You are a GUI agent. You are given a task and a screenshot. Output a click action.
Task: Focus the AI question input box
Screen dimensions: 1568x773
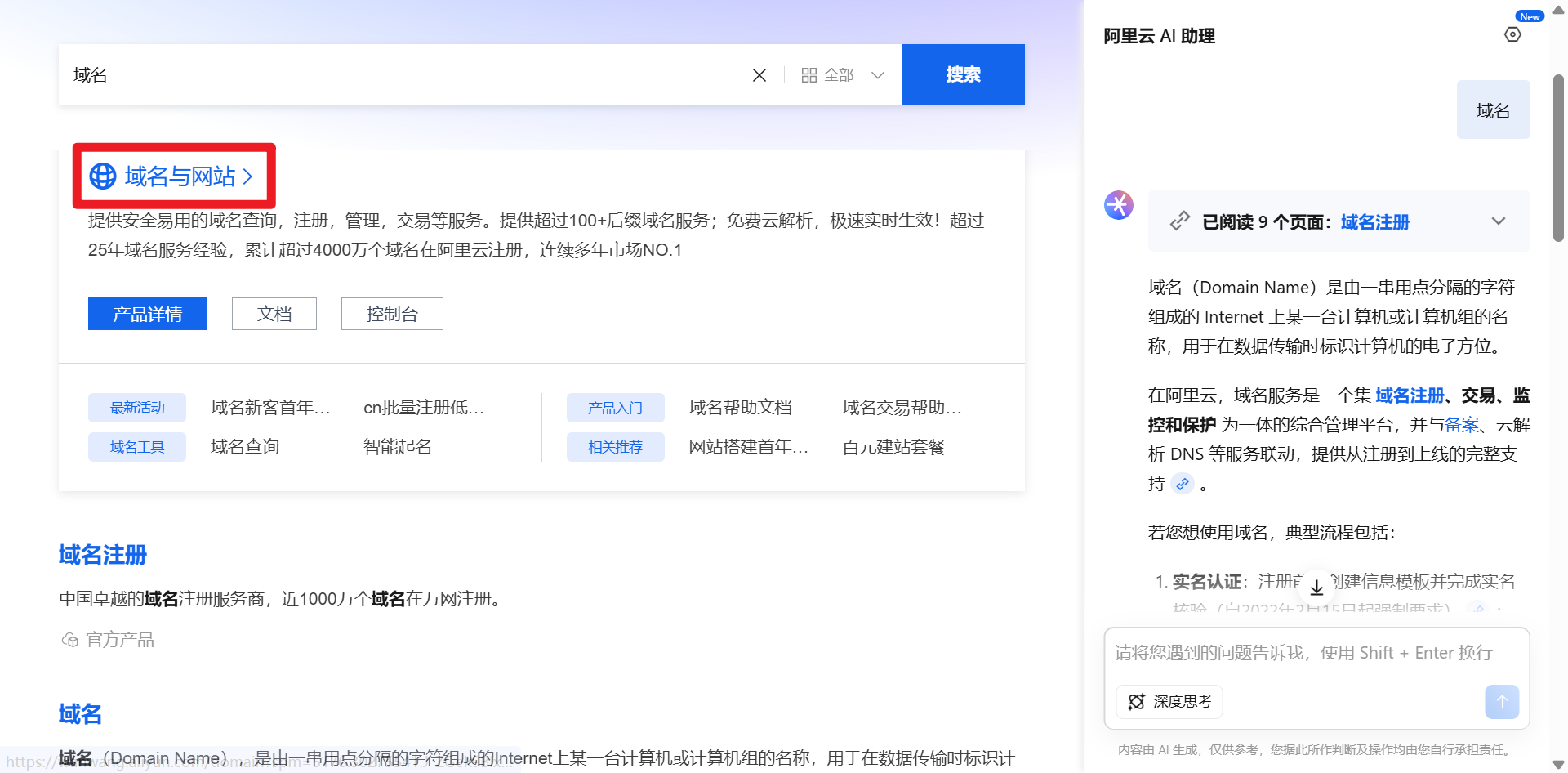click(1316, 653)
